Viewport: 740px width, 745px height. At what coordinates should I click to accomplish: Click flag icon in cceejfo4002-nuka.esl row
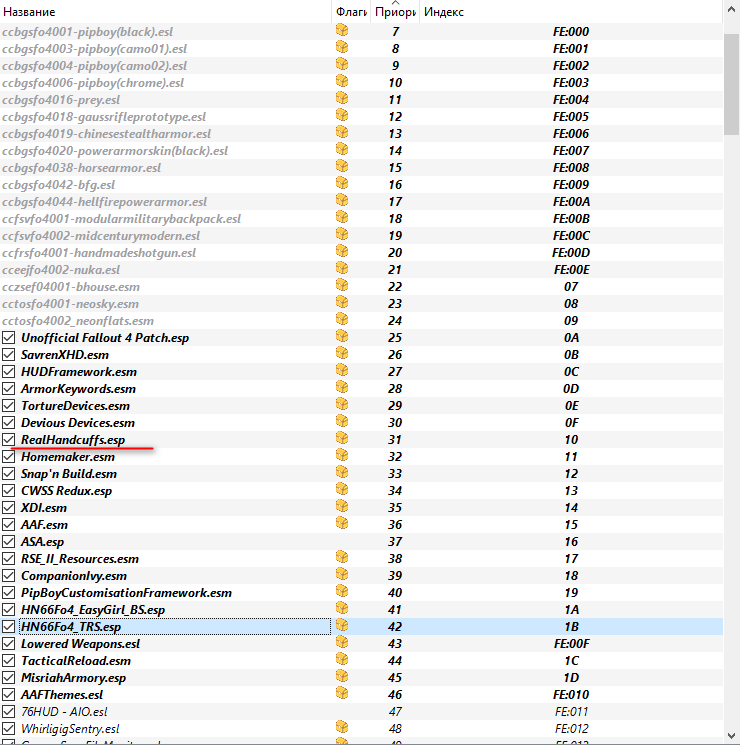click(342, 269)
